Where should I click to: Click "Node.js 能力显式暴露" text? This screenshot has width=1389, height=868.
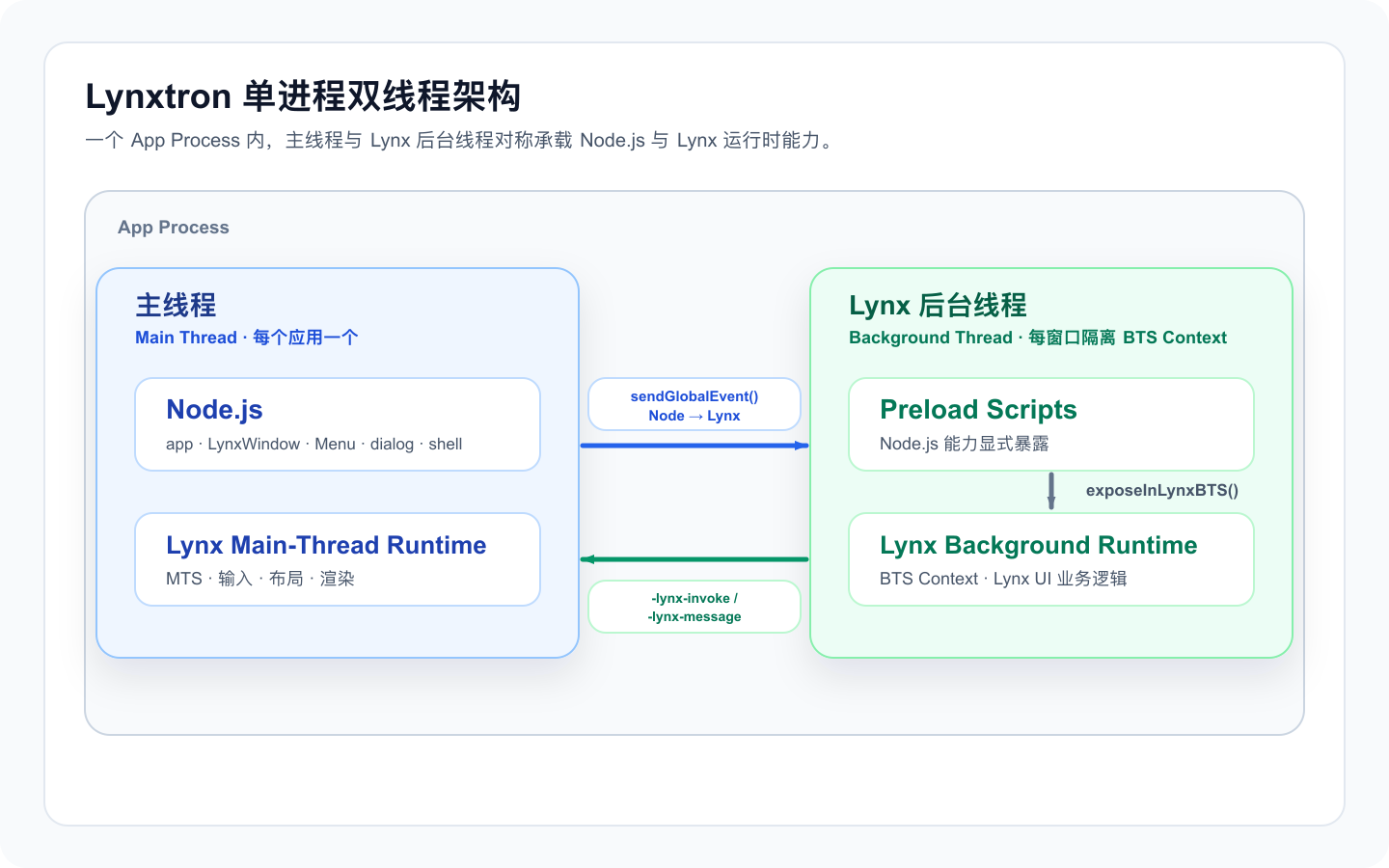(x=965, y=444)
